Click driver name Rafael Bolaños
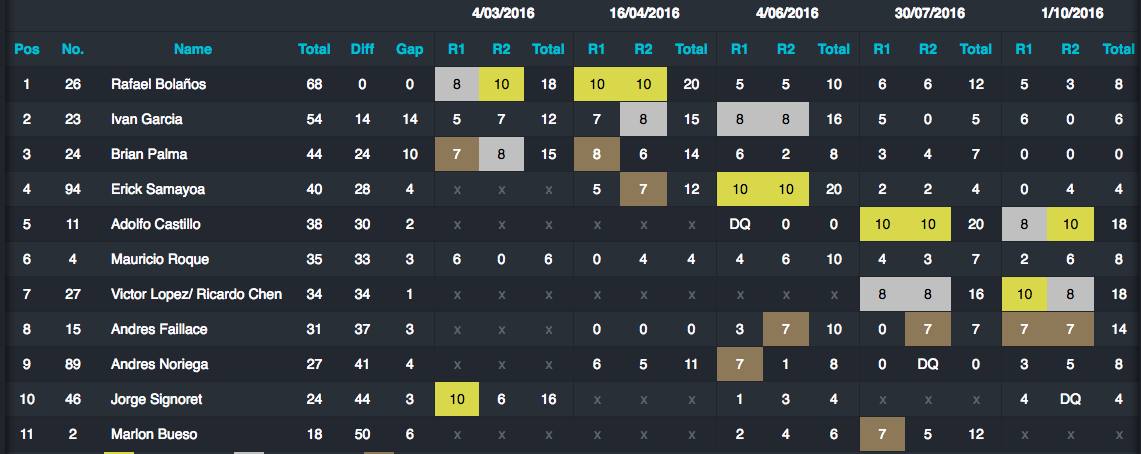 [159, 84]
